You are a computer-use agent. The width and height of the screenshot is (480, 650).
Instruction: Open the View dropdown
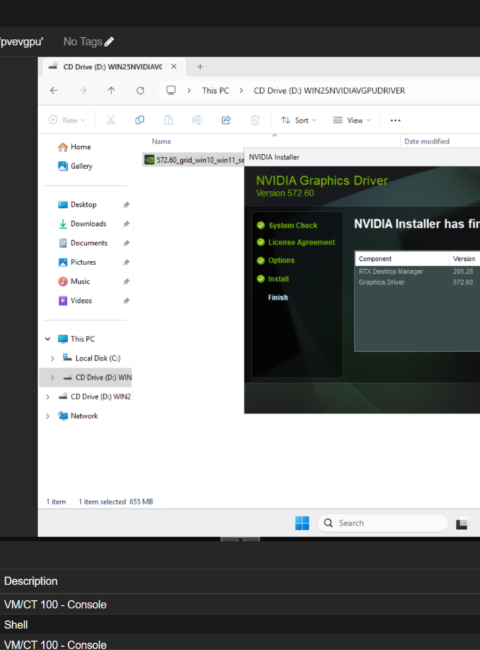coord(352,120)
